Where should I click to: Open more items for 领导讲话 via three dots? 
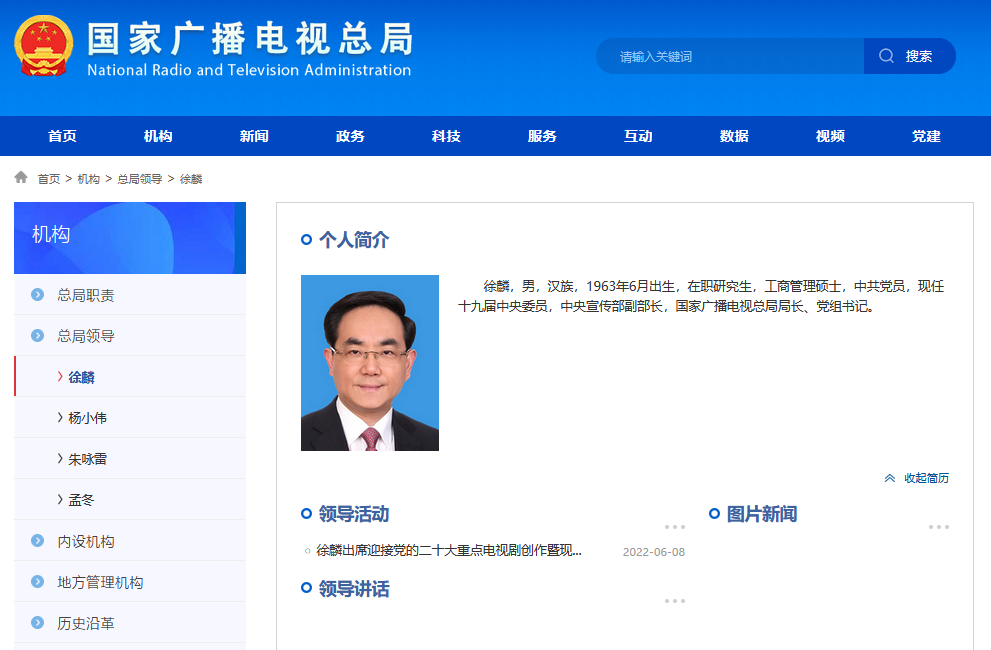click(675, 601)
